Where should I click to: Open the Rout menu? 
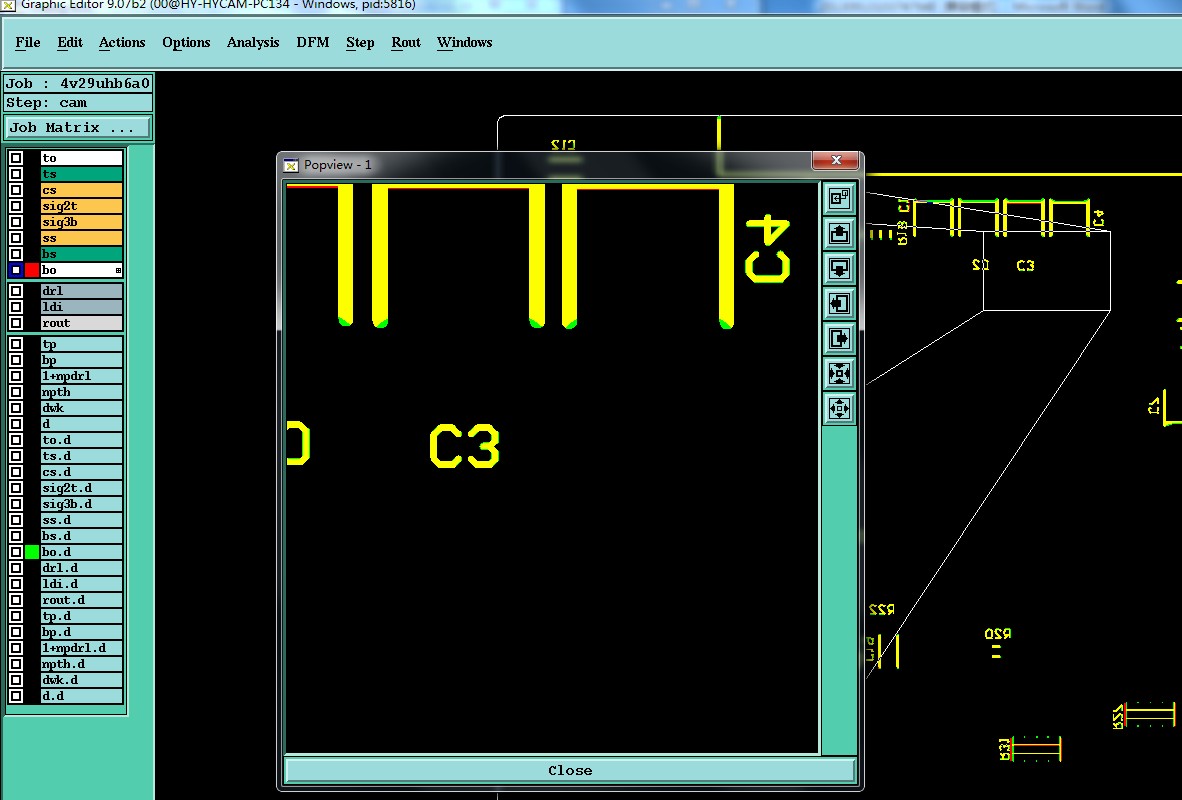[x=406, y=42]
